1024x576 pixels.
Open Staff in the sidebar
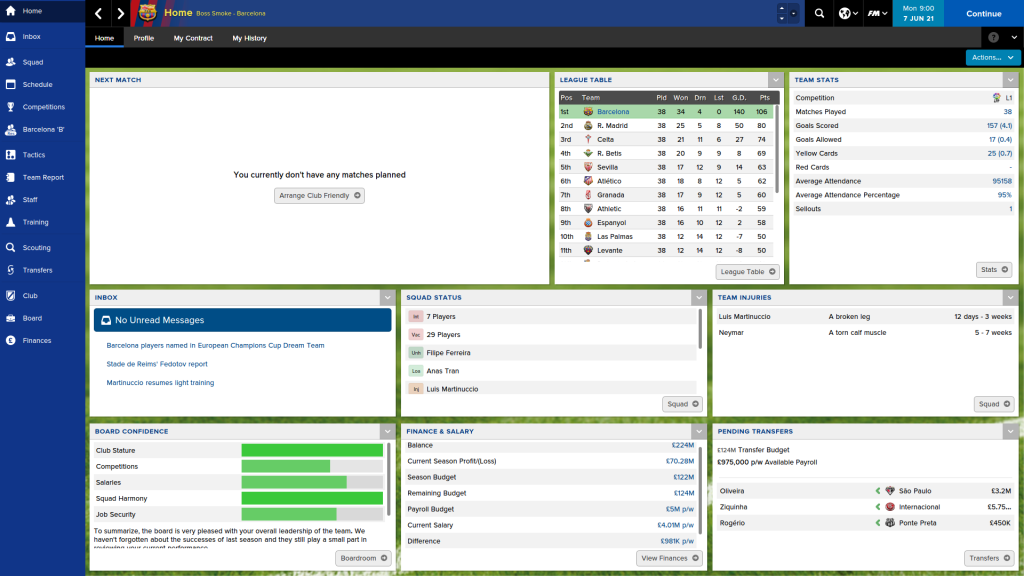click(42, 199)
